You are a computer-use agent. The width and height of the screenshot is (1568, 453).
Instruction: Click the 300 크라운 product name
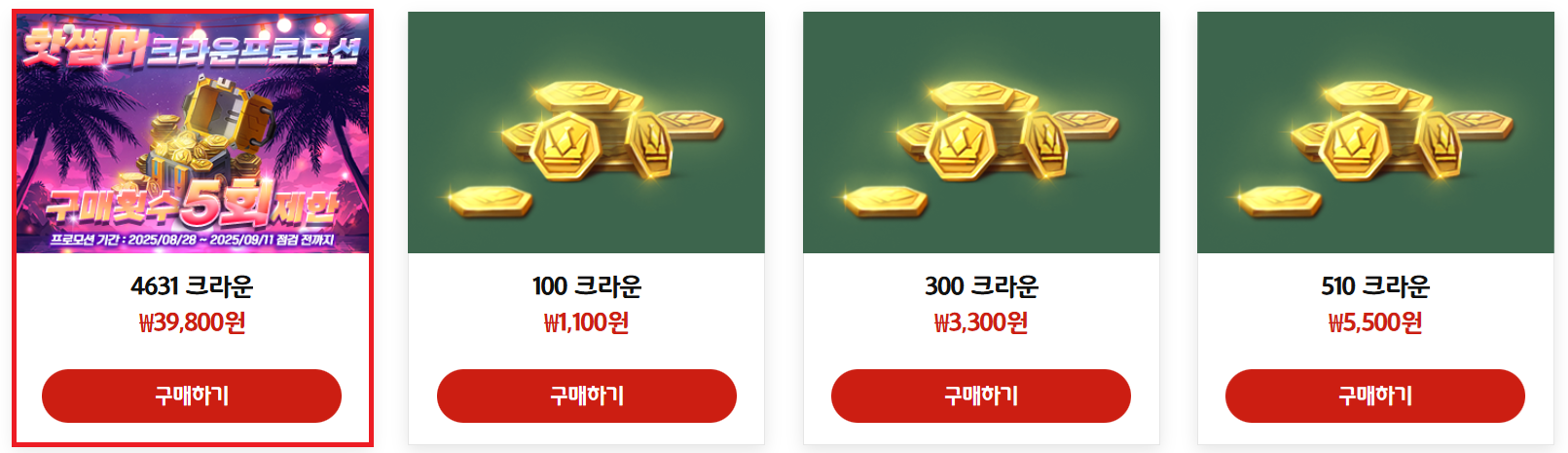coord(981,286)
